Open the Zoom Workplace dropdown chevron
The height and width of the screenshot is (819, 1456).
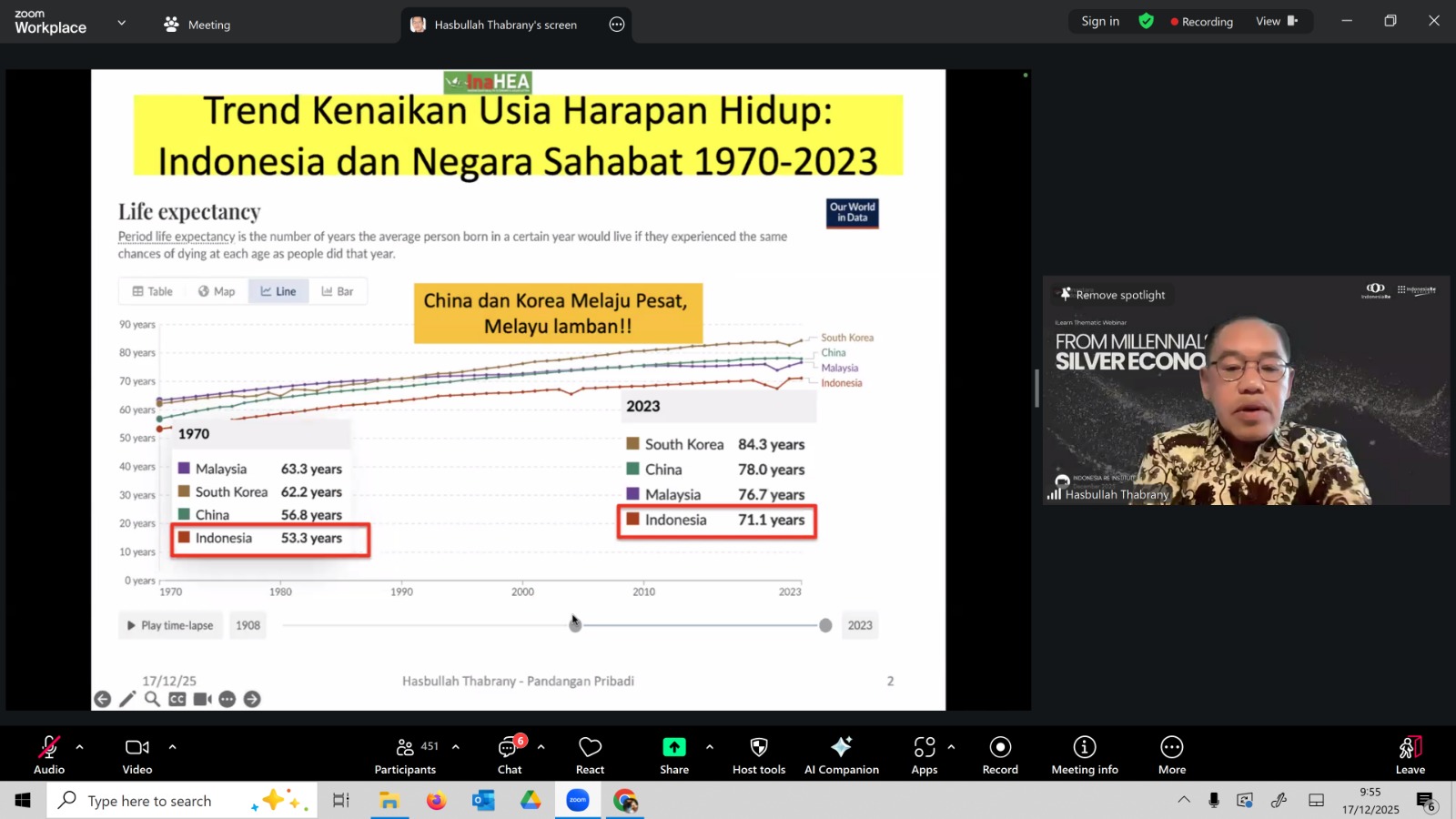pyautogui.click(x=121, y=23)
